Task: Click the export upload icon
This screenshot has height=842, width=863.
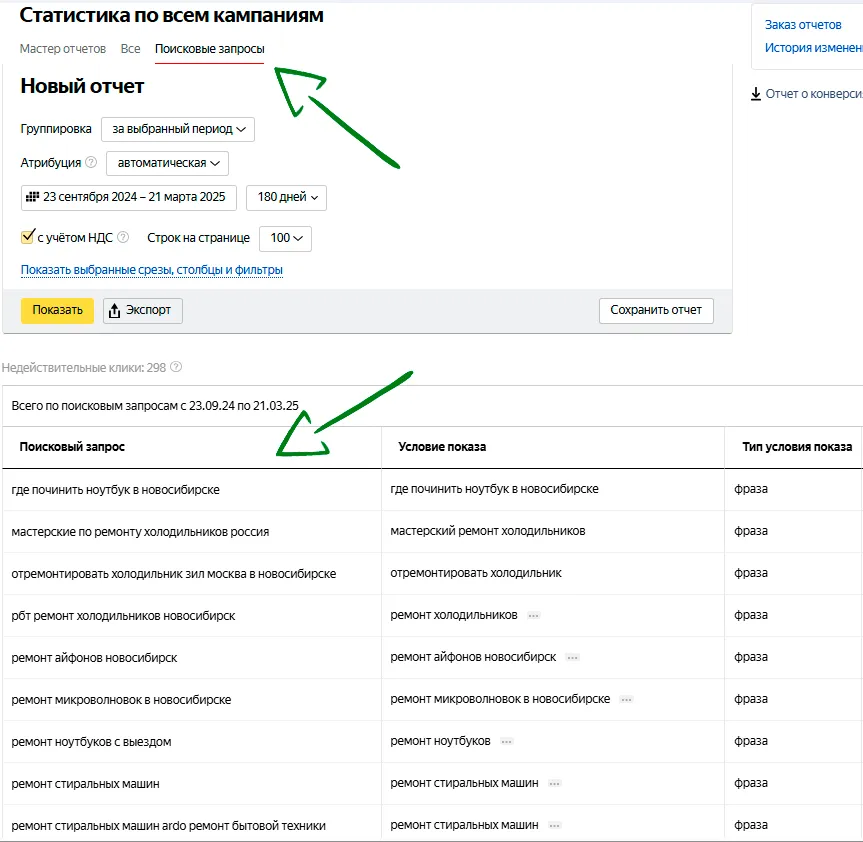Action: point(114,310)
